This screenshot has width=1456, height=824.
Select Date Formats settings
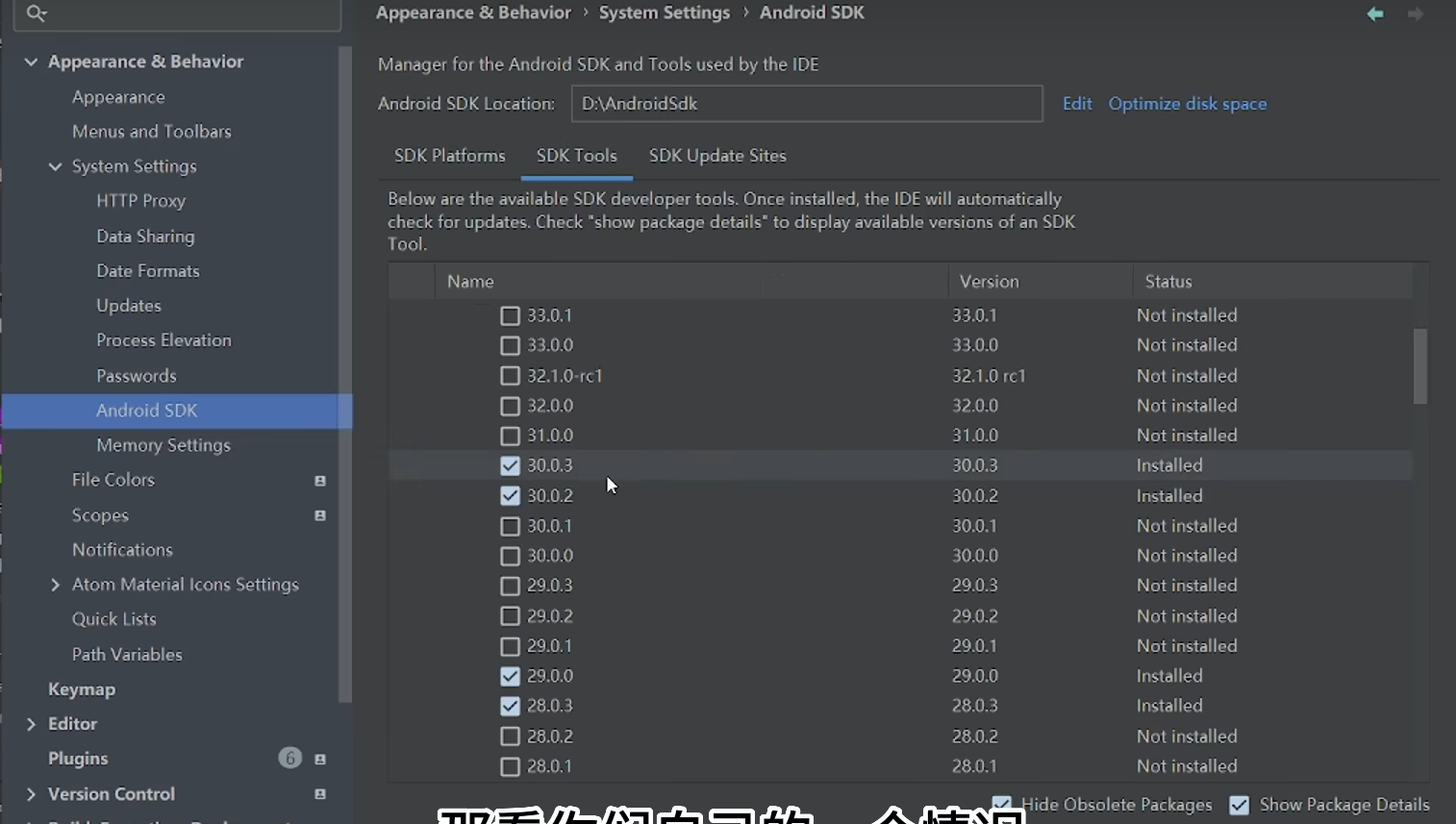[x=148, y=271]
